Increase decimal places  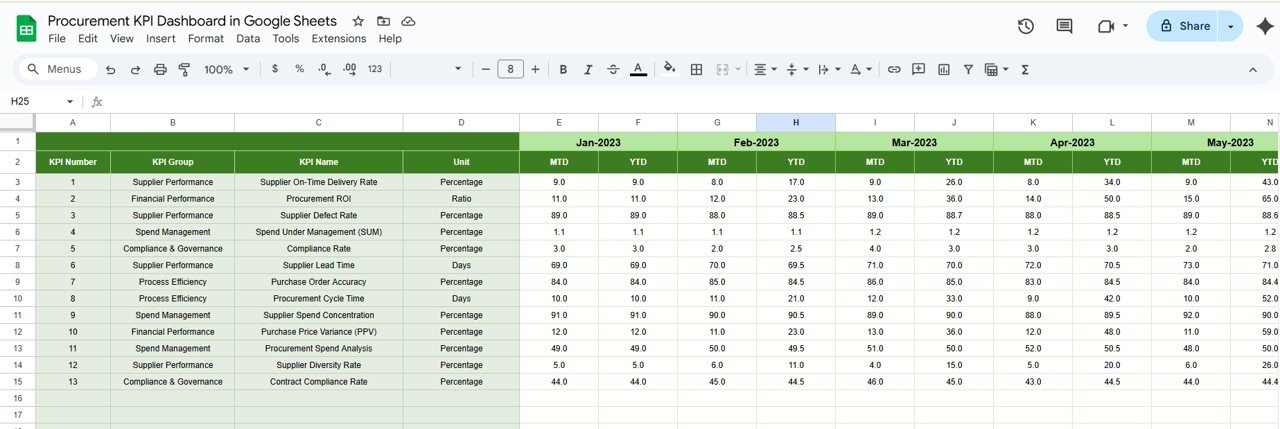(x=349, y=69)
